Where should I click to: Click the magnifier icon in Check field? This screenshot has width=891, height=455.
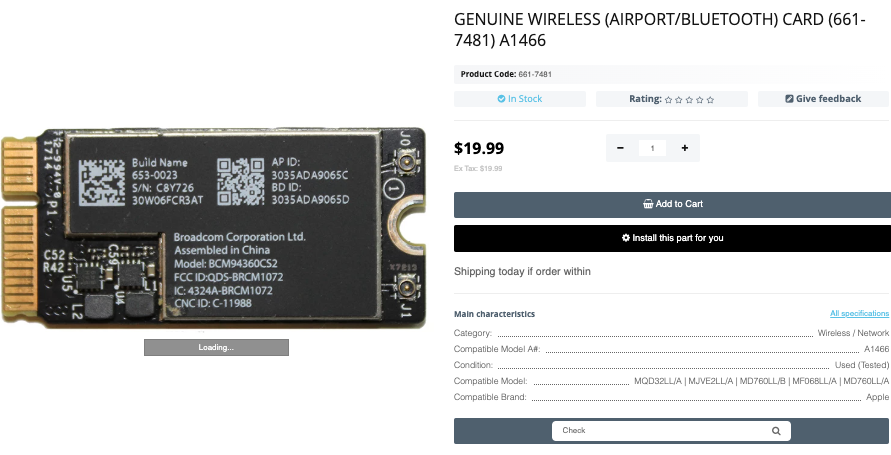pyautogui.click(x=776, y=431)
